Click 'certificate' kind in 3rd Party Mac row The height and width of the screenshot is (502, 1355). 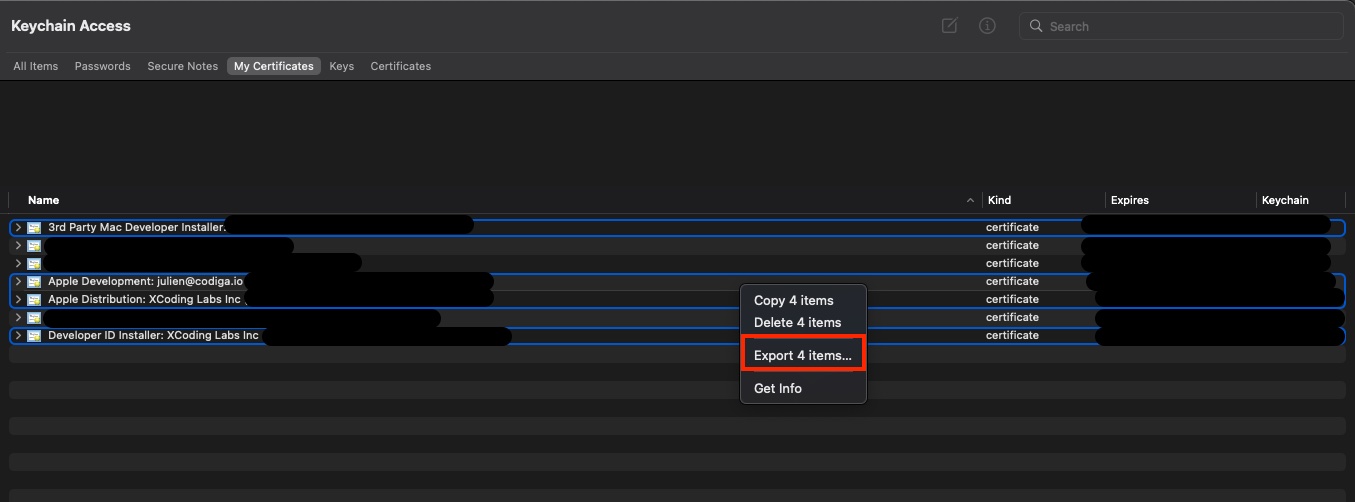click(x=1012, y=227)
